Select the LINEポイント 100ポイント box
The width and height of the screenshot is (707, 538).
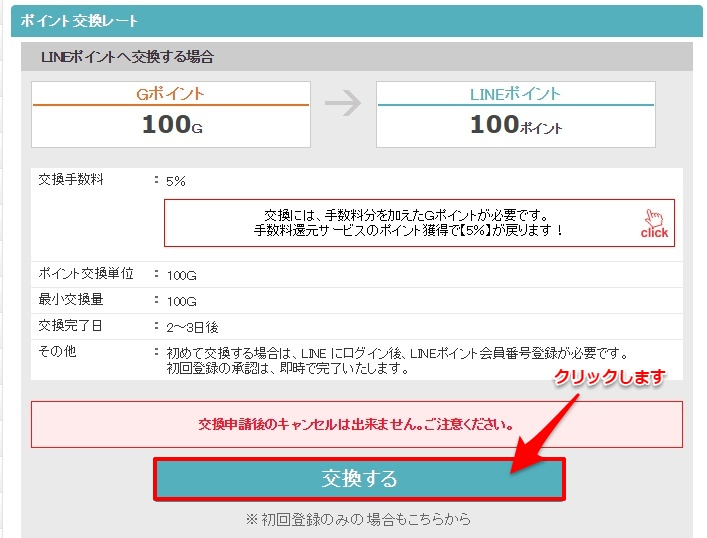[x=516, y=114]
